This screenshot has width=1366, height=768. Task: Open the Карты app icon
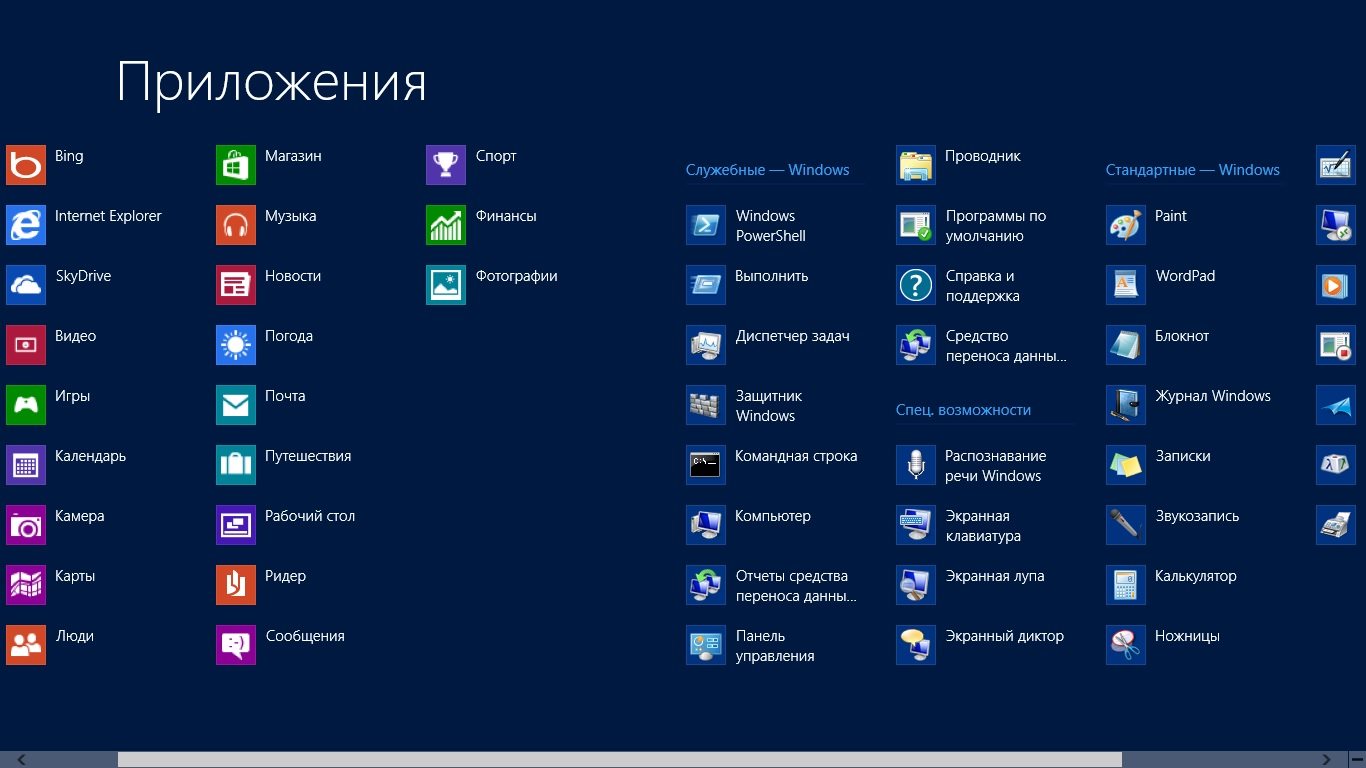pos(26,585)
